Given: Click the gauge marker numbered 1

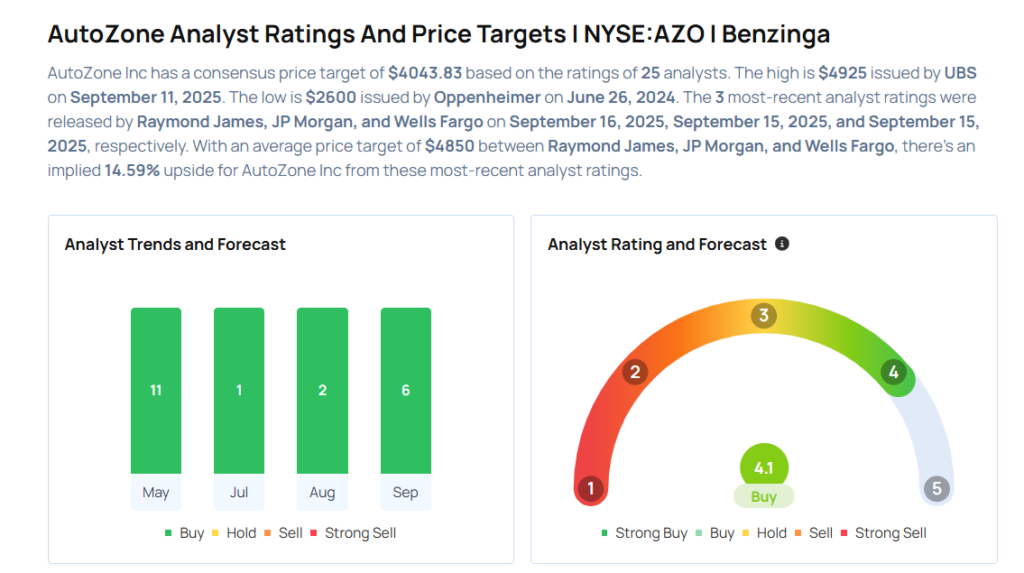Looking at the screenshot, I should point(591,489).
